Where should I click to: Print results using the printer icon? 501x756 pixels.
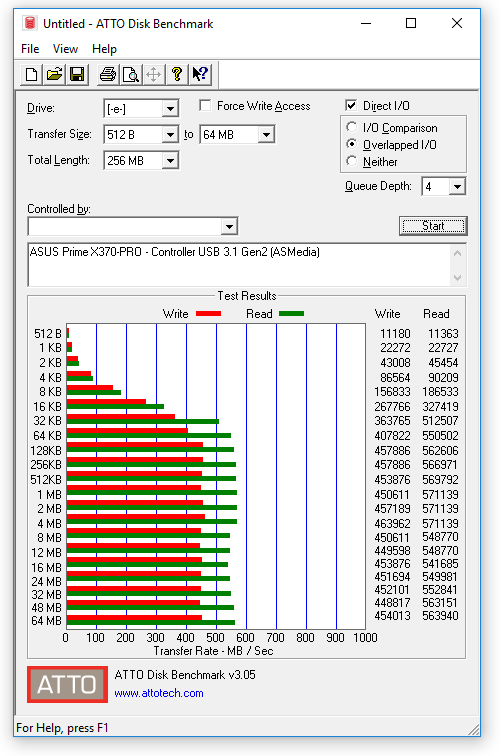coord(108,74)
